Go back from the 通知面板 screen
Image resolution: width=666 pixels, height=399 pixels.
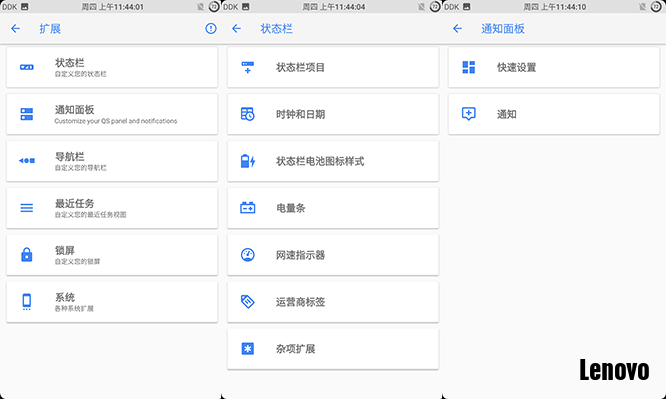pos(457,28)
